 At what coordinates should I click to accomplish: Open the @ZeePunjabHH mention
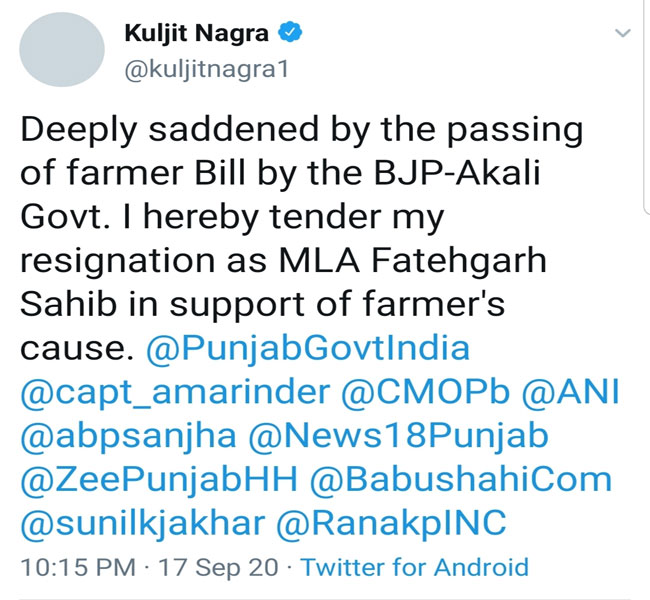click(159, 480)
